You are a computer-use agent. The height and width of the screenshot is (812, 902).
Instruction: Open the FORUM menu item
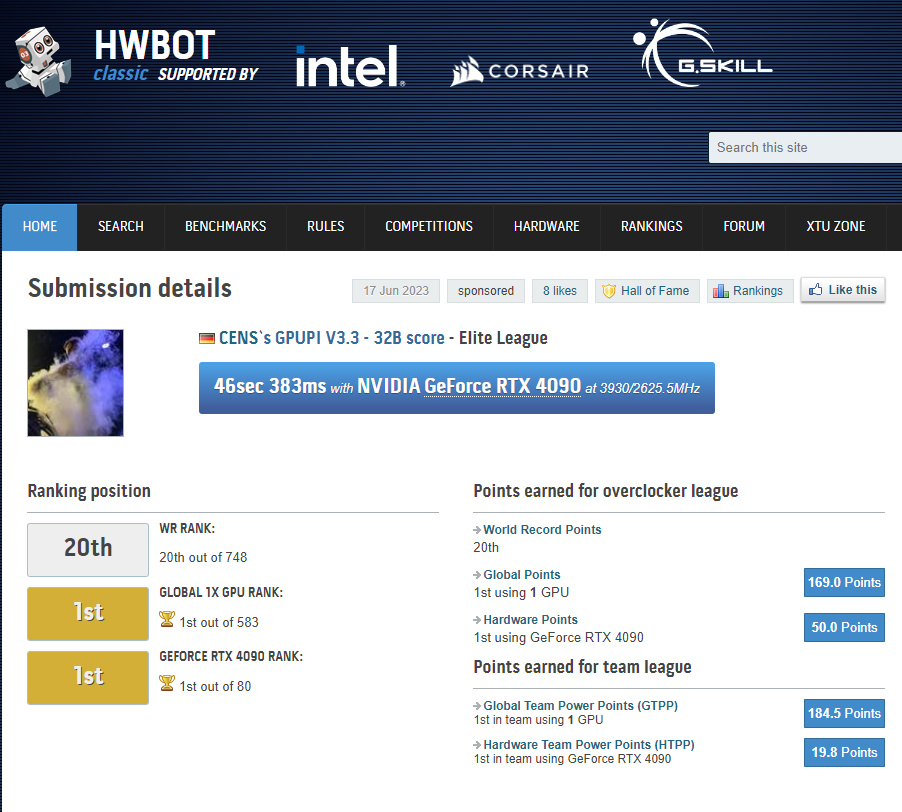coord(744,227)
